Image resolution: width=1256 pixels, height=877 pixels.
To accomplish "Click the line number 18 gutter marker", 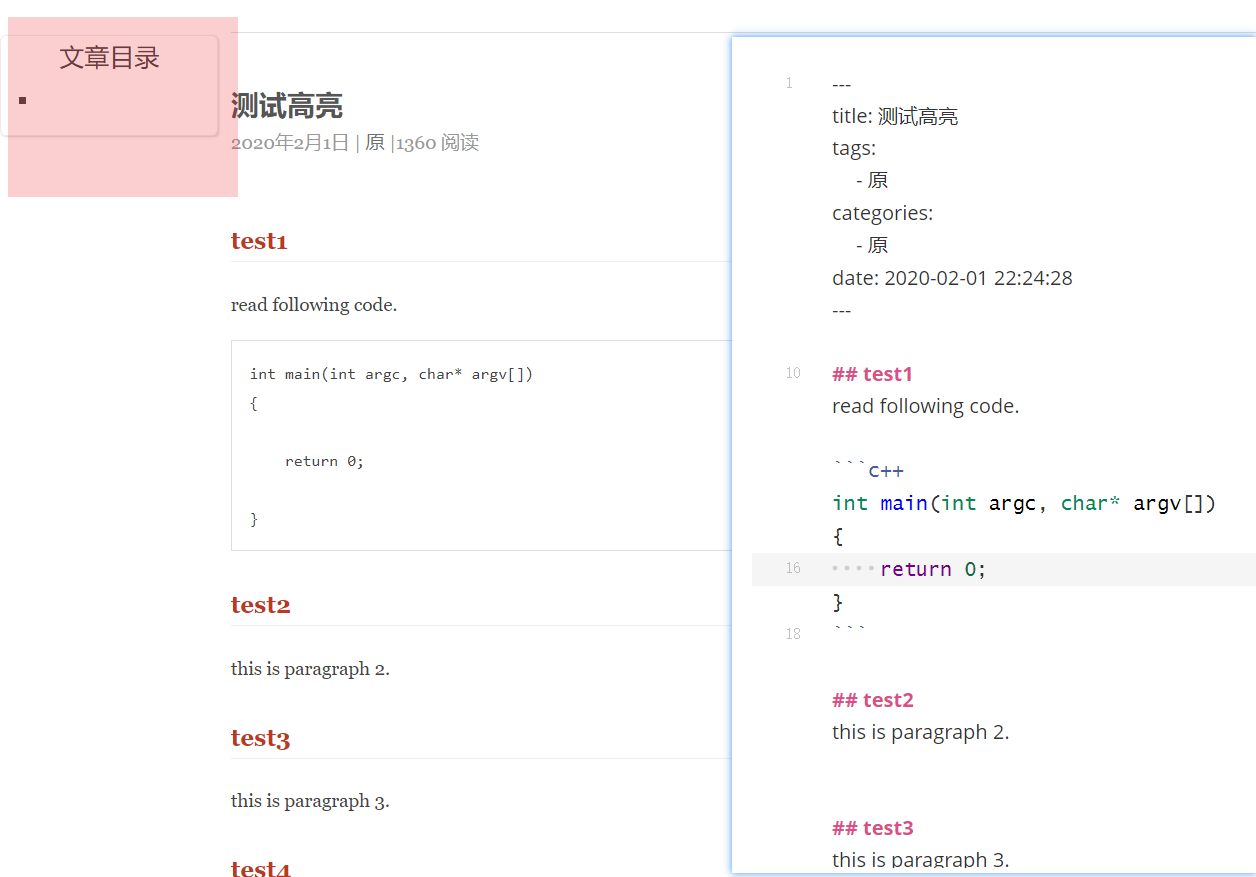I will pos(793,633).
